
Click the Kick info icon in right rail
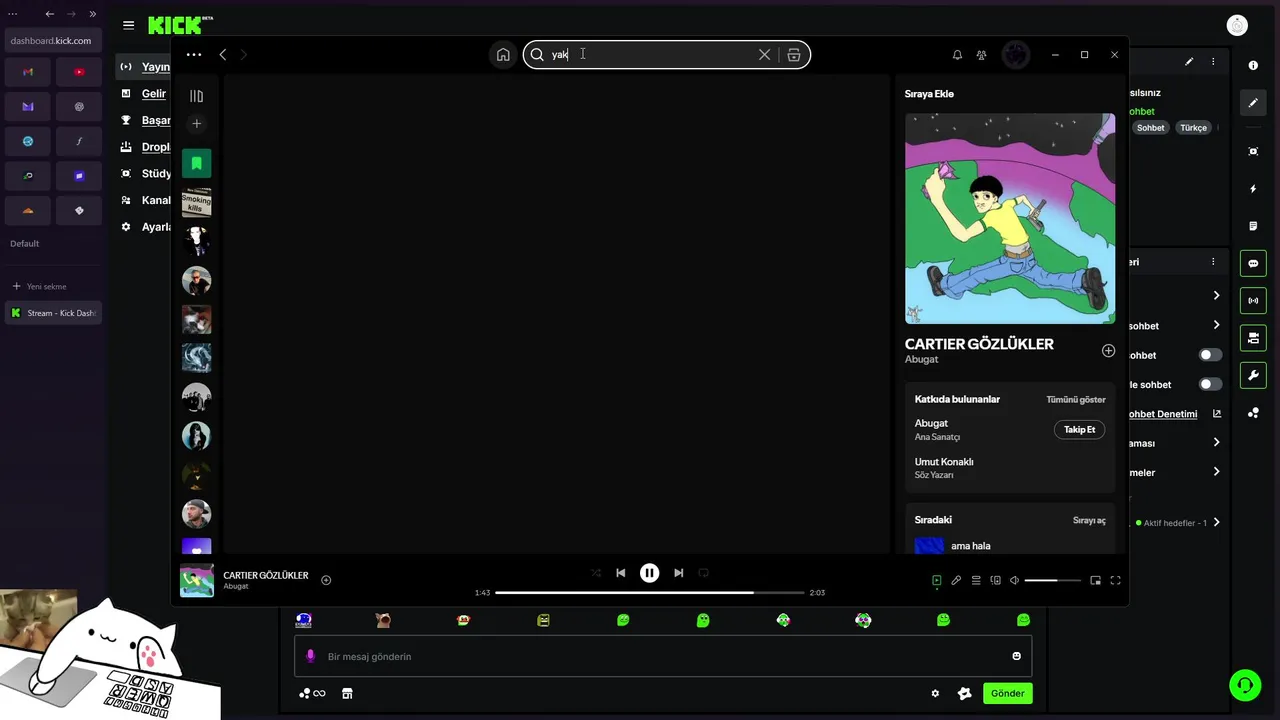tap(1253, 65)
